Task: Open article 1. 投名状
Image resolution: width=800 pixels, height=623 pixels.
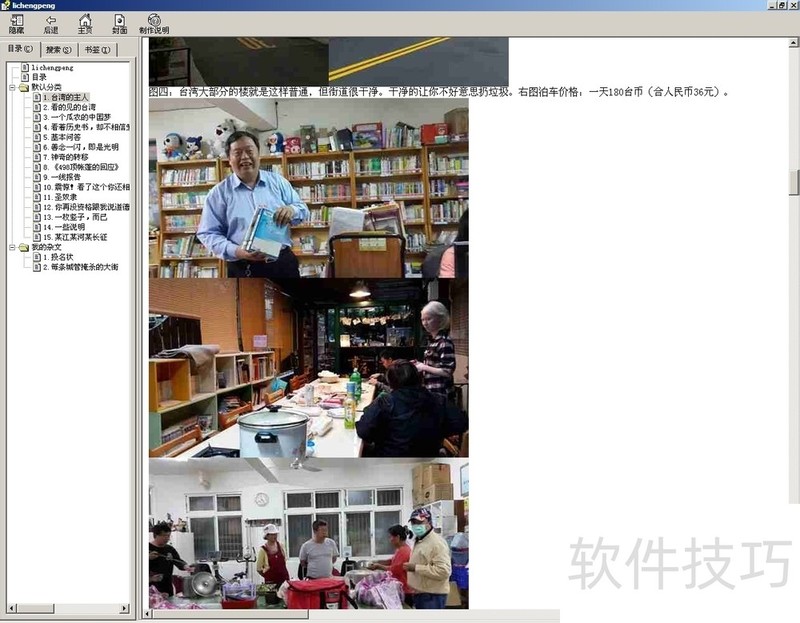Action: [x=60, y=257]
